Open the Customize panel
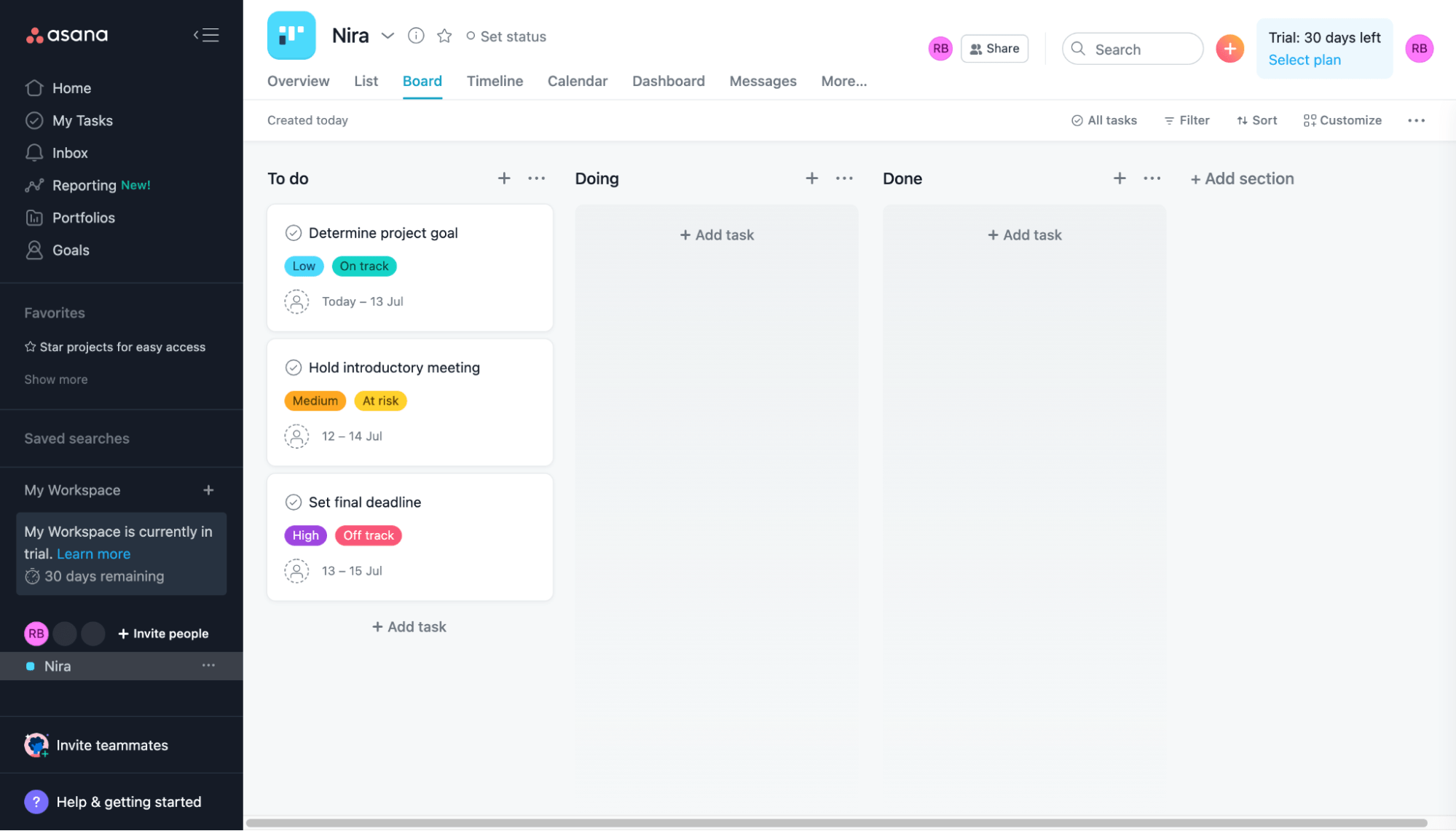 pos(1342,121)
